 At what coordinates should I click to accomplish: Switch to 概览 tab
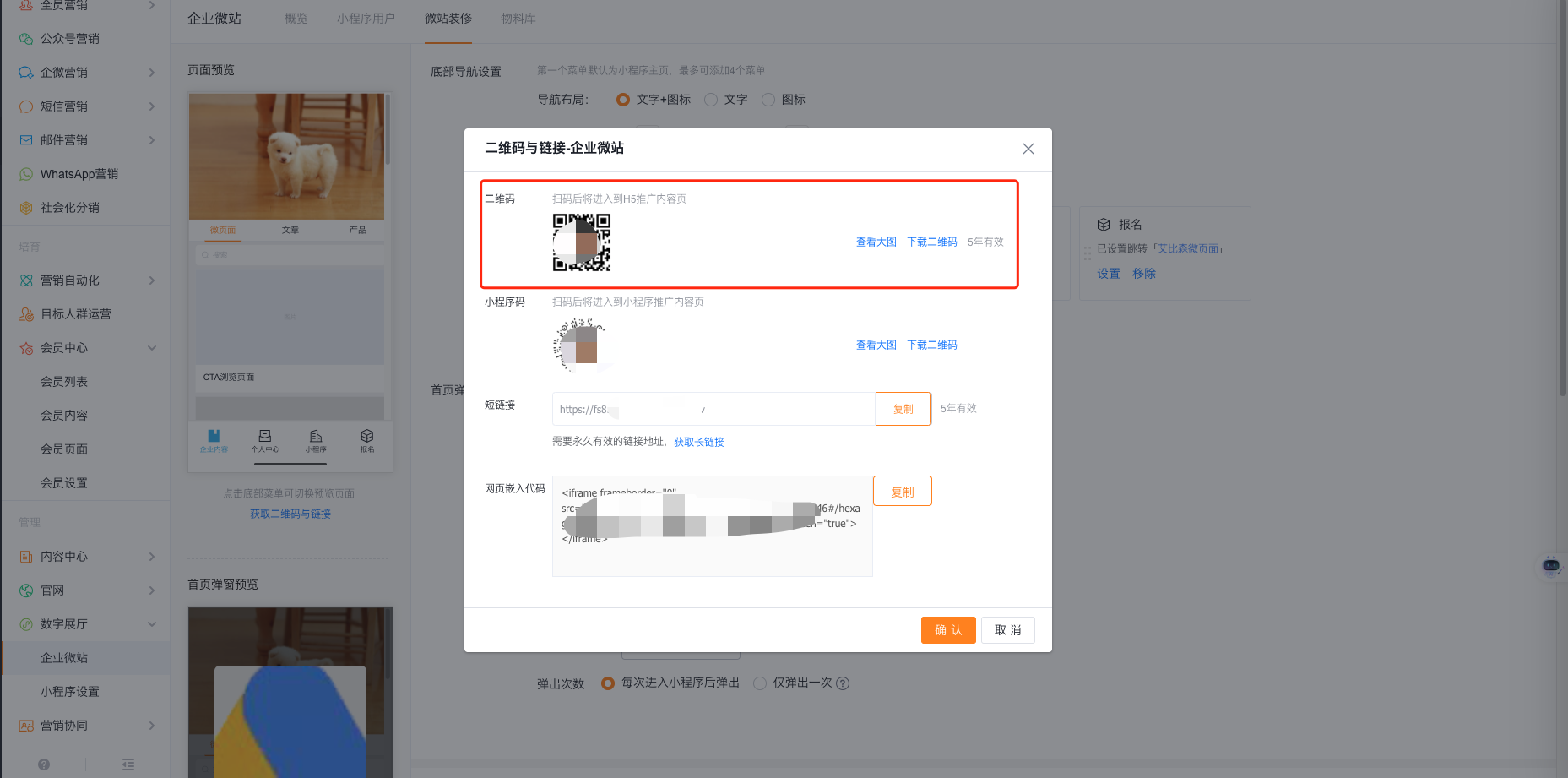point(296,19)
